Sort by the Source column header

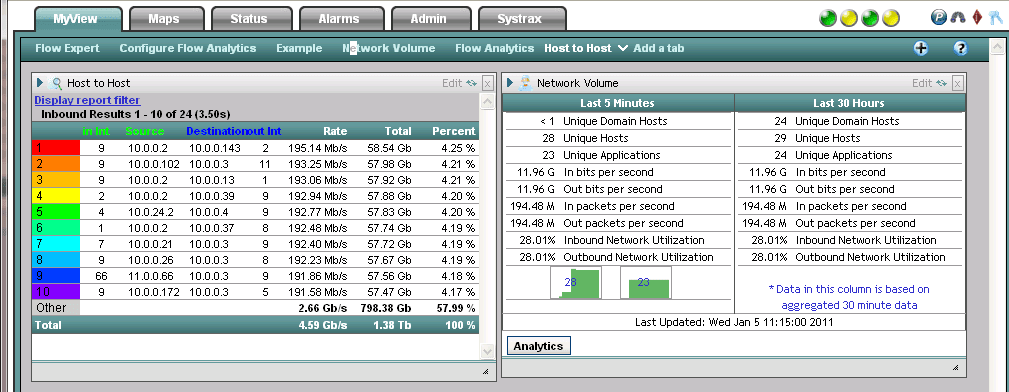pyautogui.click(x=145, y=131)
